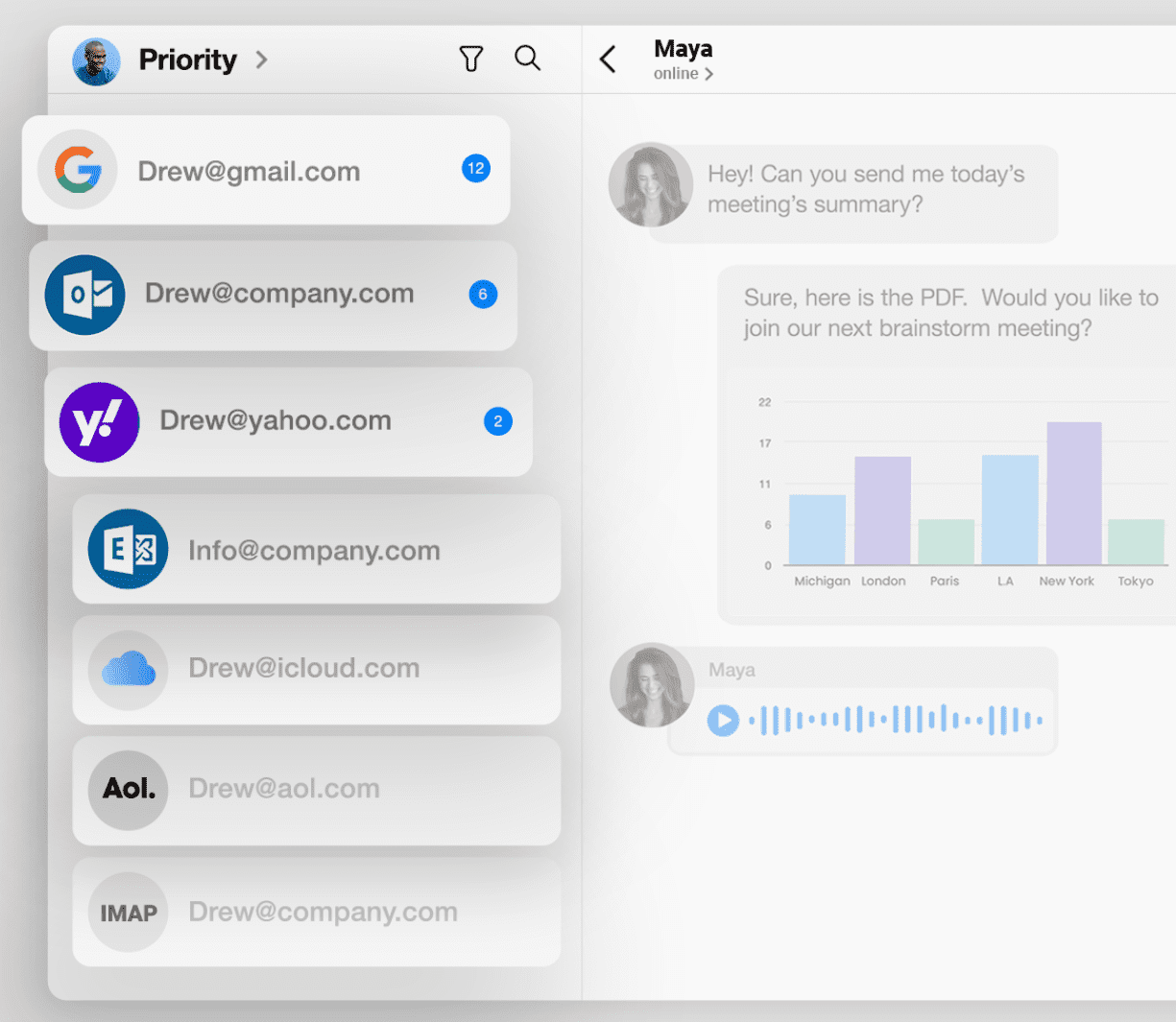Select the IMAP Drew@company.com address text

(323, 912)
